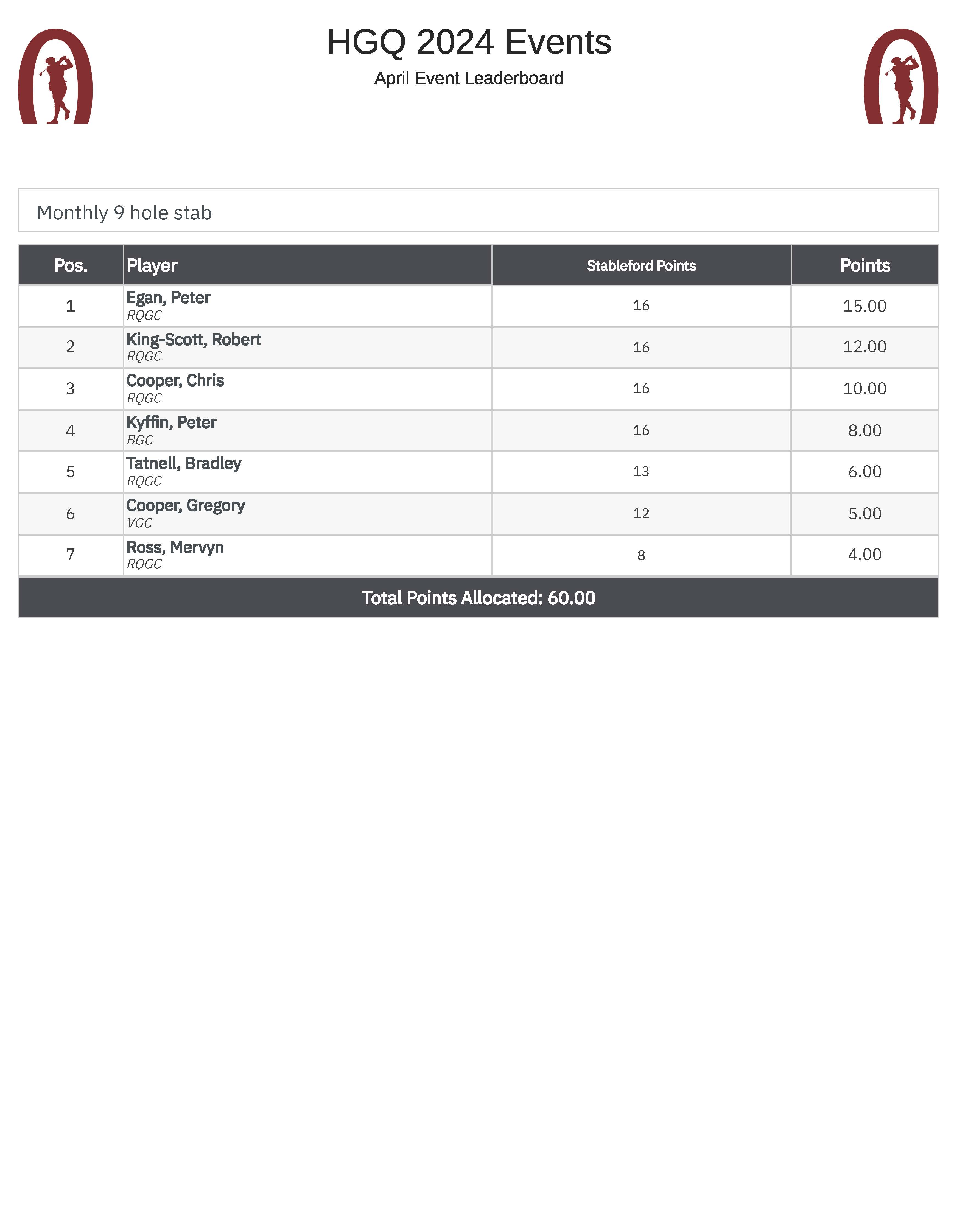
Task: Open player Egan, Peter
Action: point(168,298)
